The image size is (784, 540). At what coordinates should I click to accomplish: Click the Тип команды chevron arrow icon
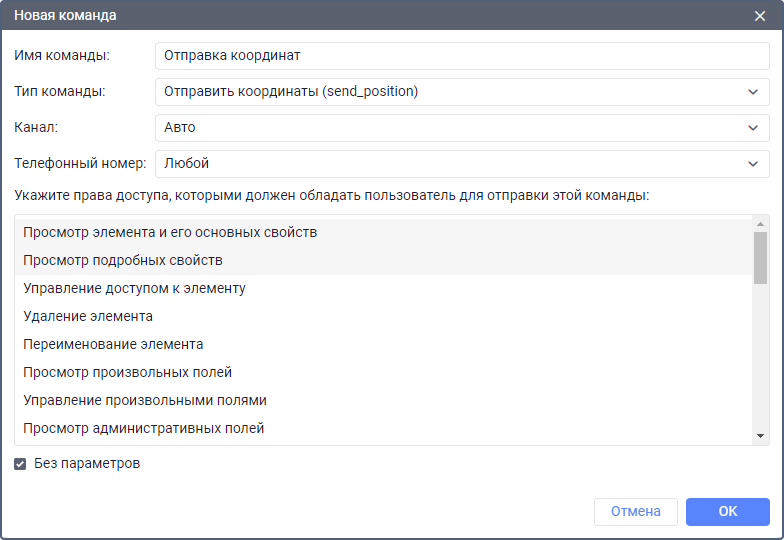click(x=752, y=92)
